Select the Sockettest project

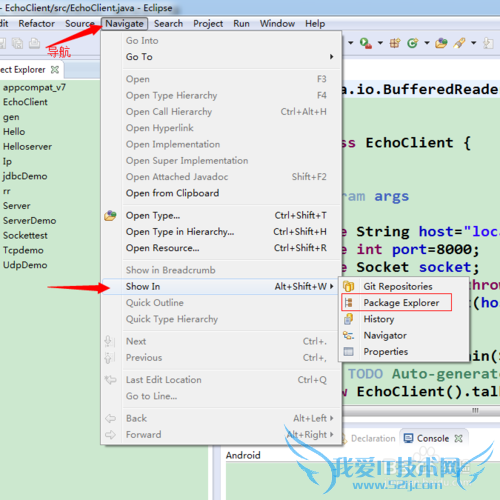click(x=25, y=235)
